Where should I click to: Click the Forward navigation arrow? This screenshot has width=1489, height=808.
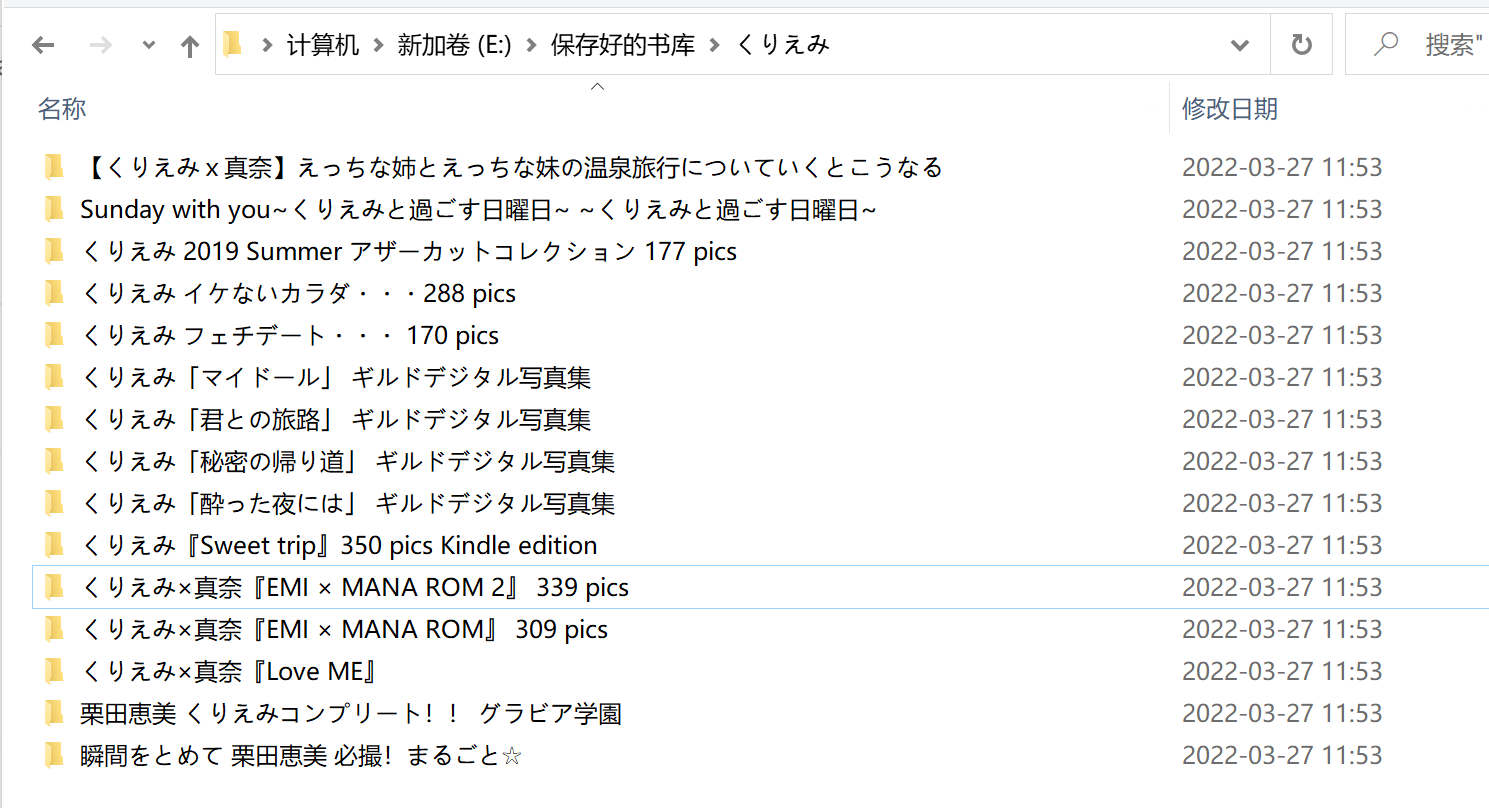tap(100, 45)
